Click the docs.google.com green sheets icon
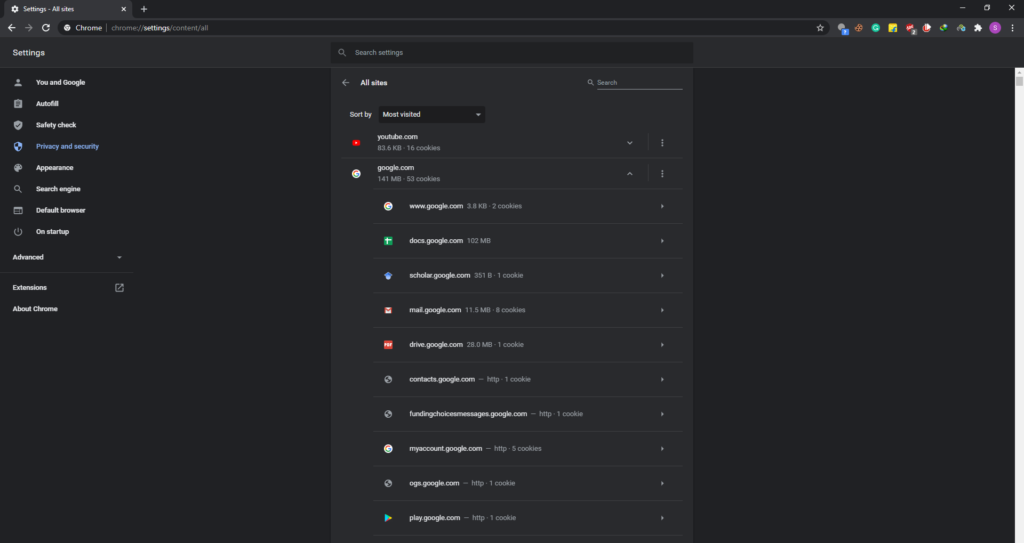1024x543 pixels. pyautogui.click(x=388, y=241)
